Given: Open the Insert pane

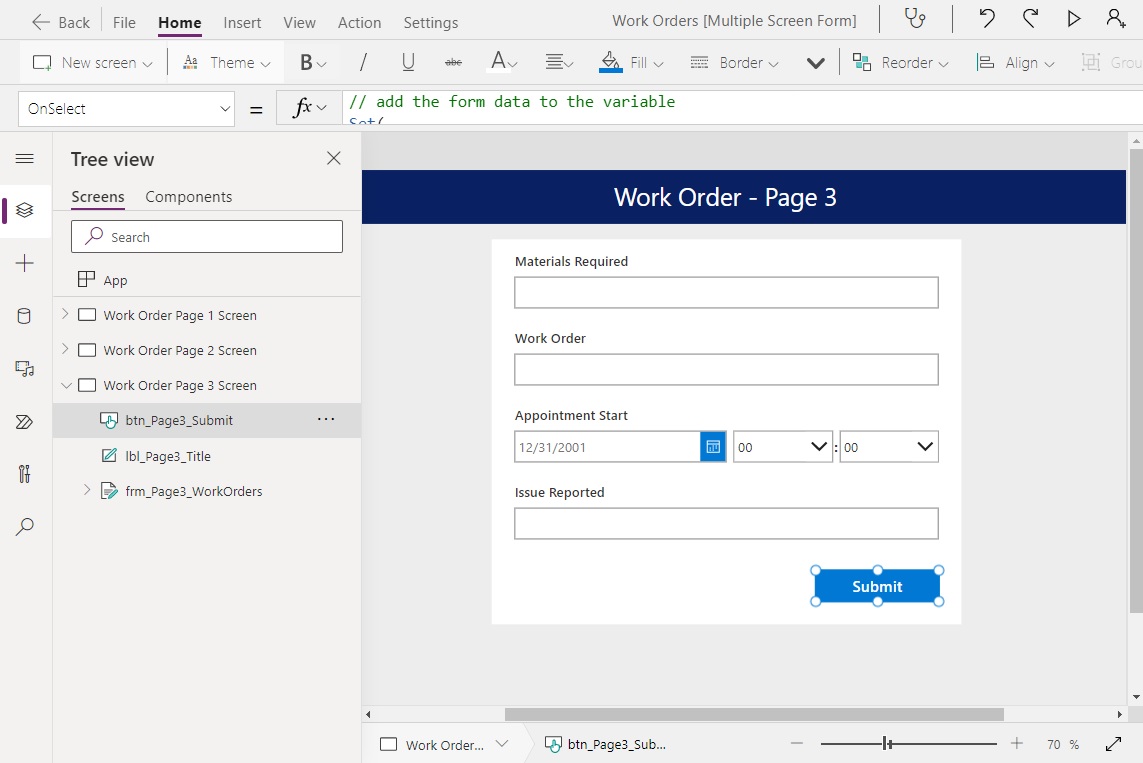Looking at the screenshot, I should (x=25, y=263).
